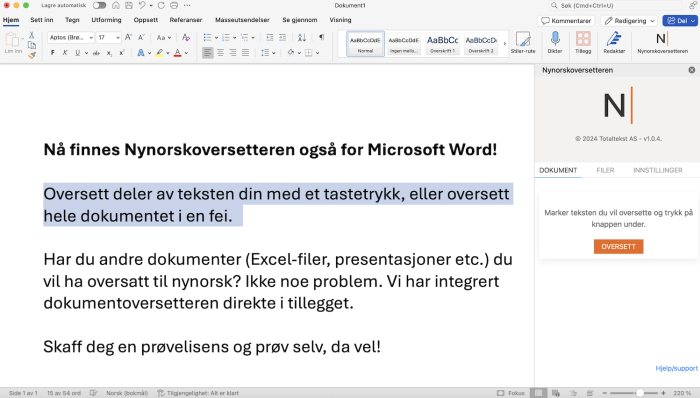Toggle underline with the U button
The width and height of the screenshot is (700, 398).
[78, 53]
